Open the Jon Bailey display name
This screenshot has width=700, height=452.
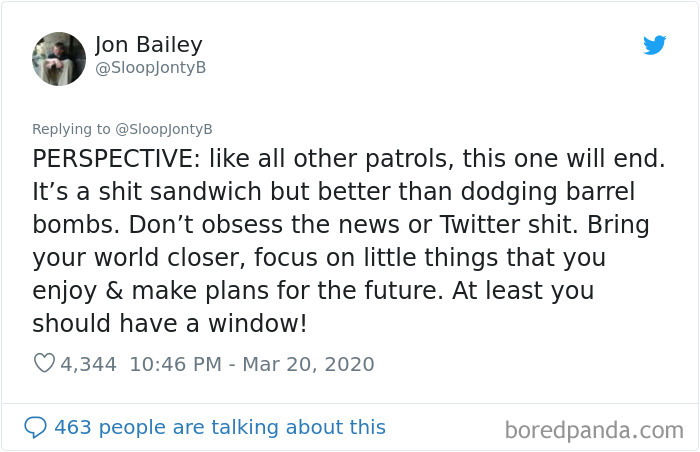pos(149,45)
